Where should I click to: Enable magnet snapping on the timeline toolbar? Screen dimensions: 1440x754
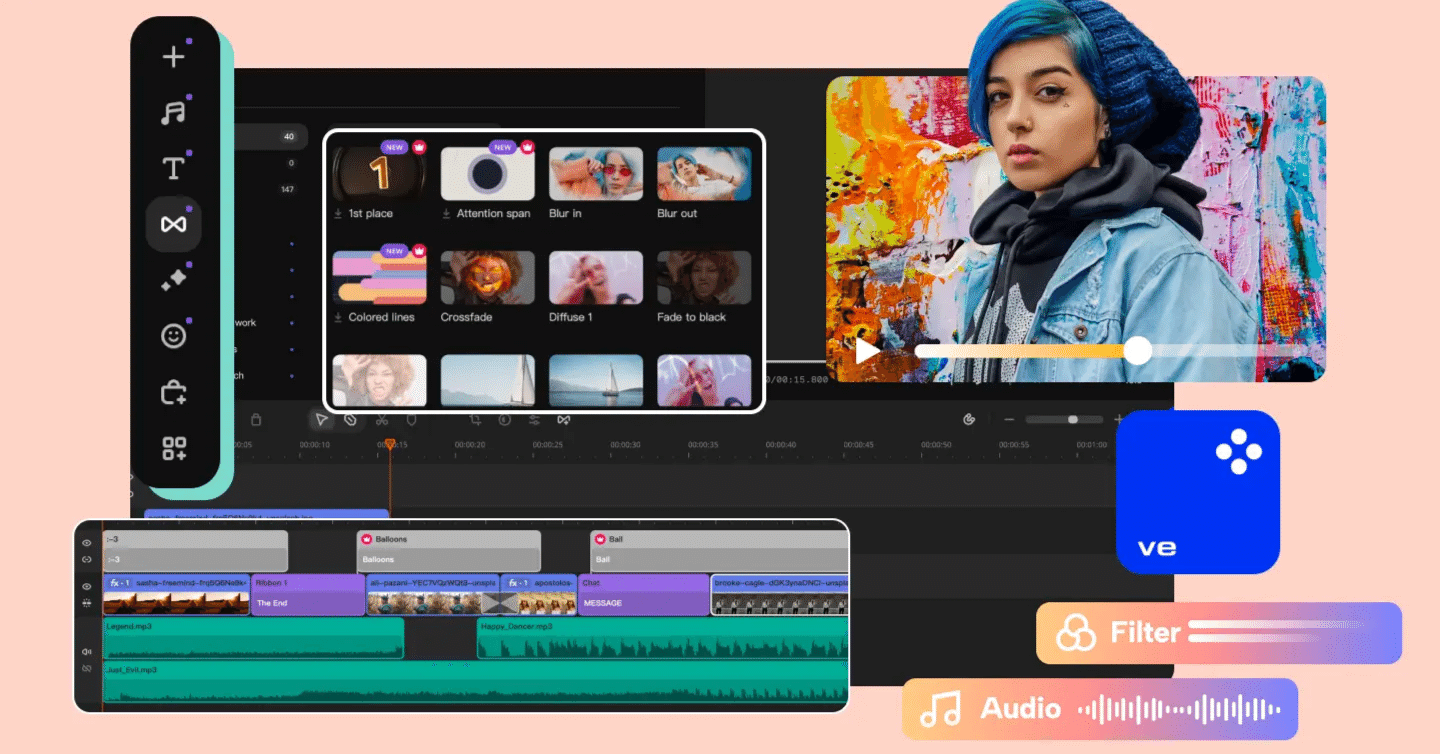click(x=350, y=420)
